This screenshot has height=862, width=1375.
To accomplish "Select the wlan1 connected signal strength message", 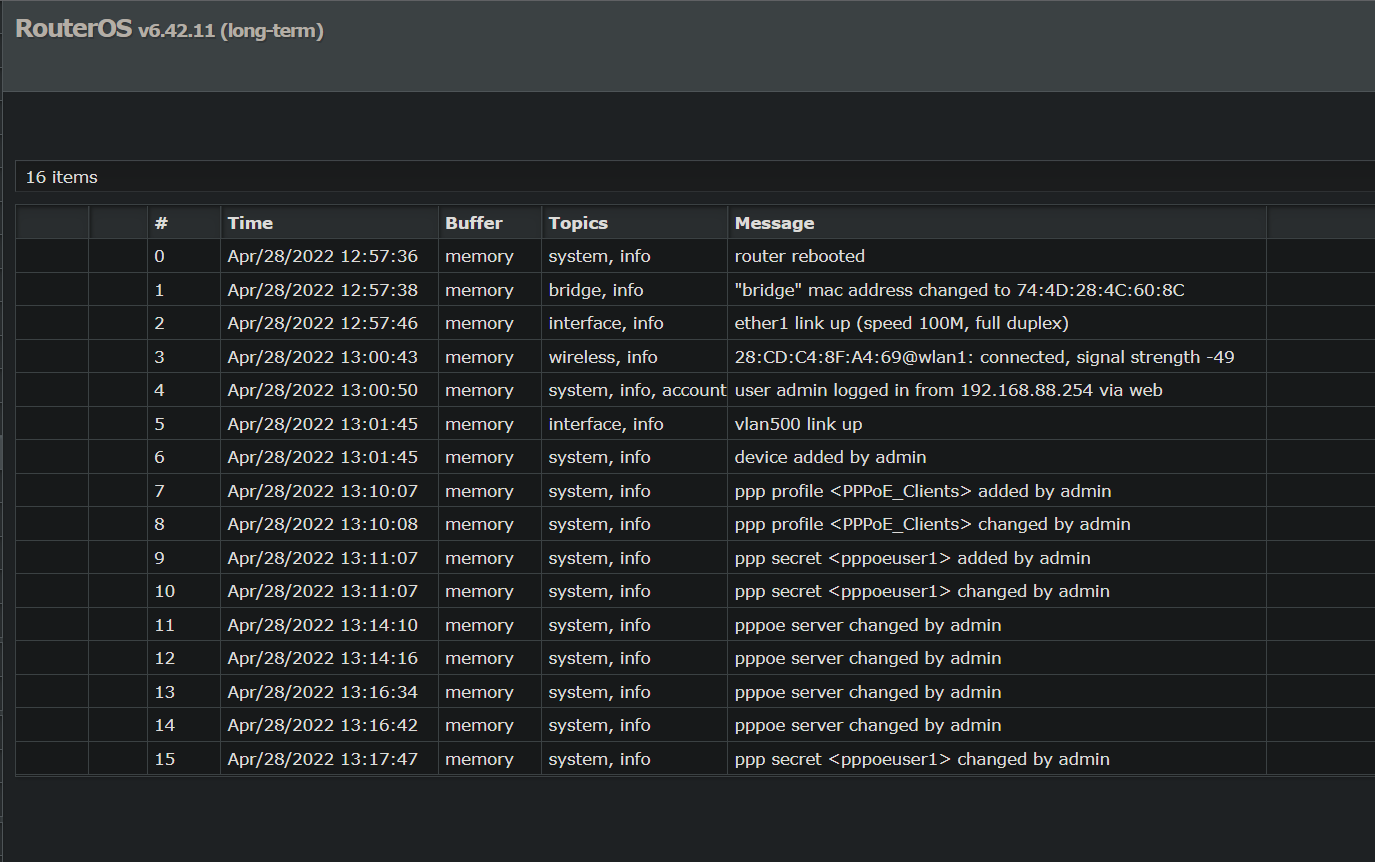I will coord(985,357).
